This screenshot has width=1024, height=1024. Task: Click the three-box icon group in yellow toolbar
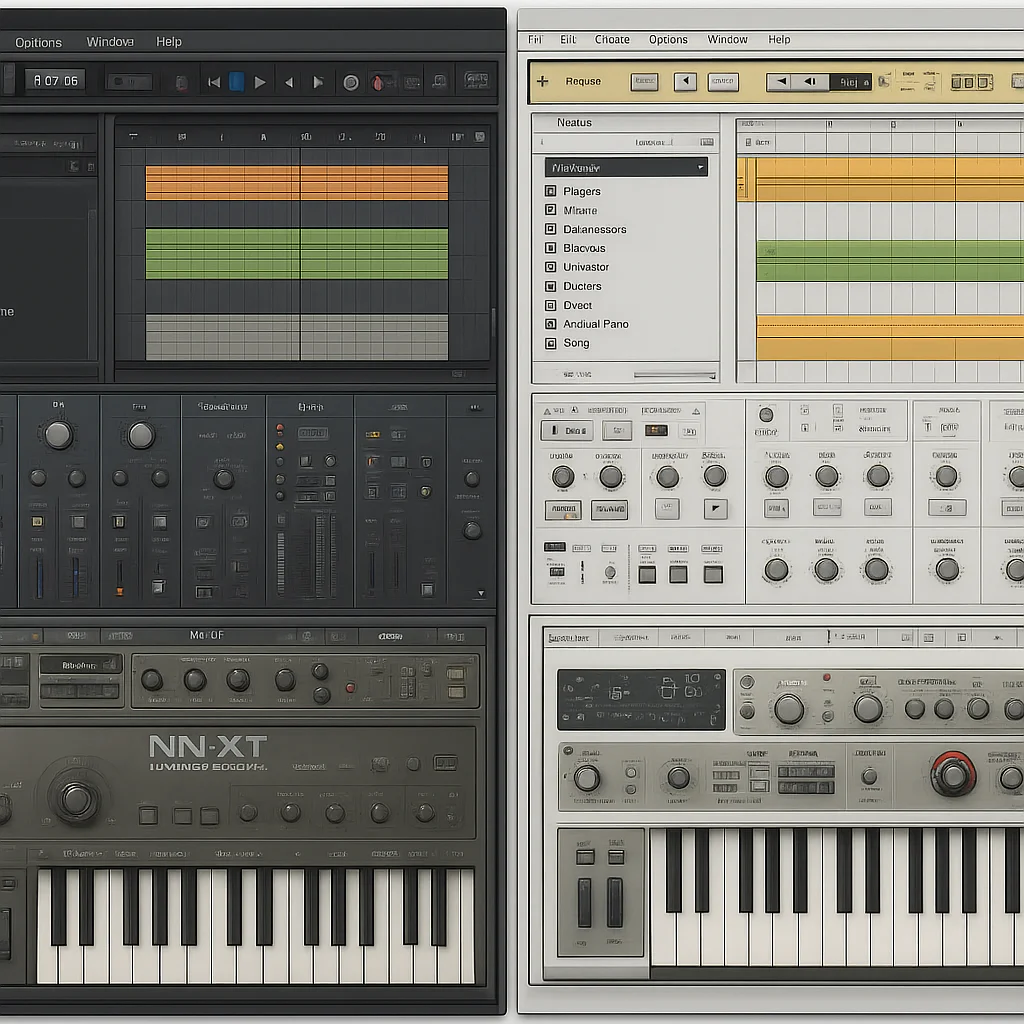971,82
